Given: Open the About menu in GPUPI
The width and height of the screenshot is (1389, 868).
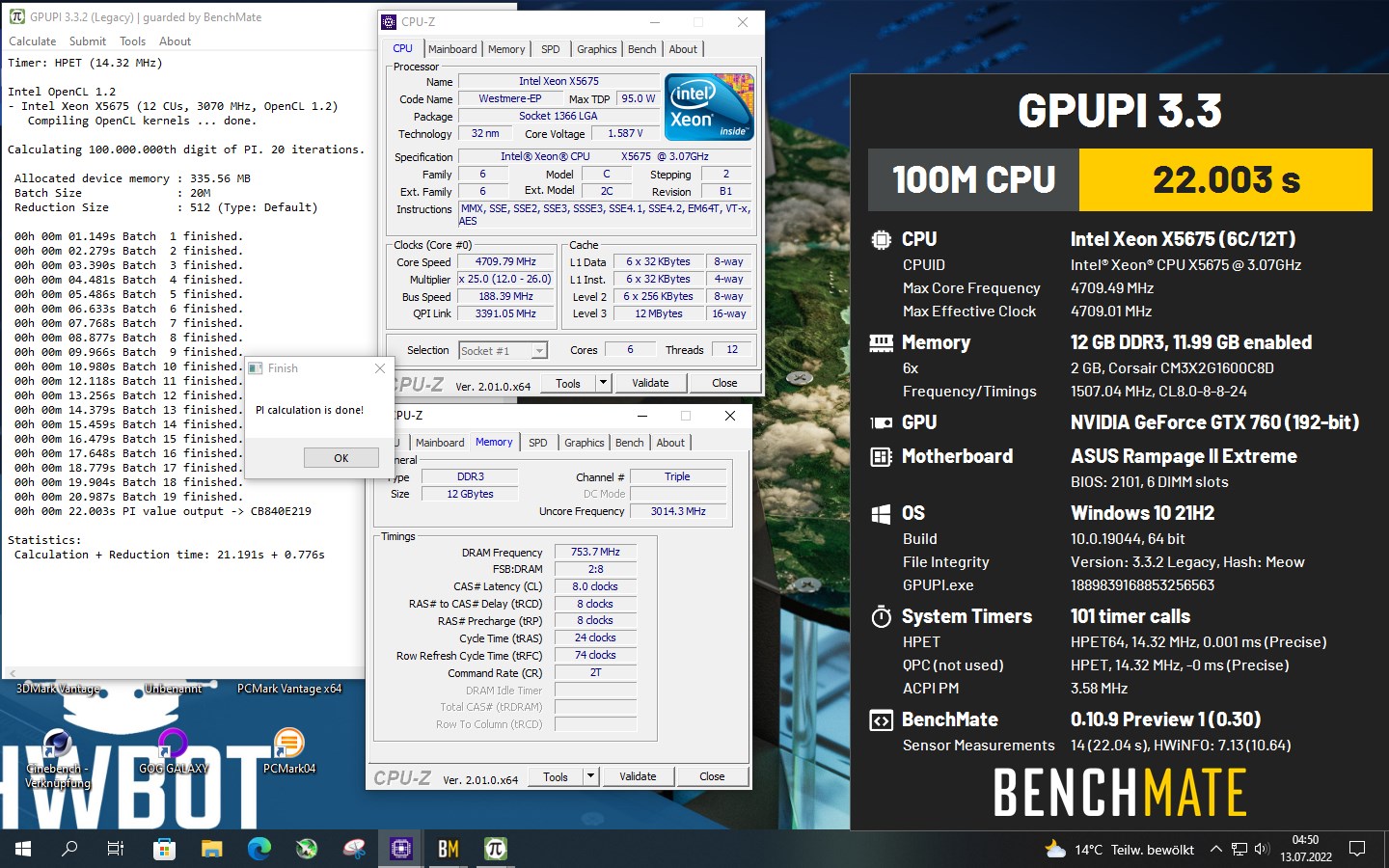Looking at the screenshot, I should [175, 41].
